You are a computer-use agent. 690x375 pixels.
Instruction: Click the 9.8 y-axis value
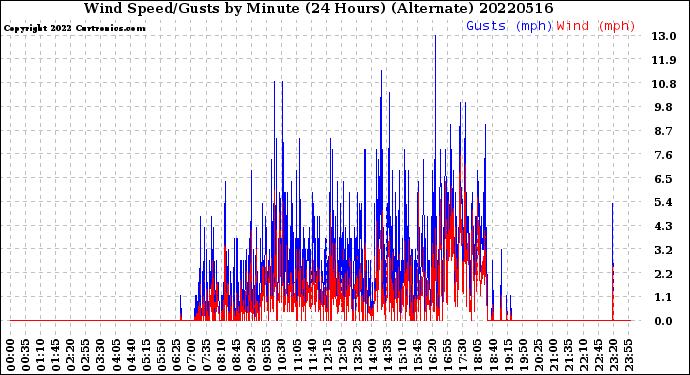tap(664, 107)
